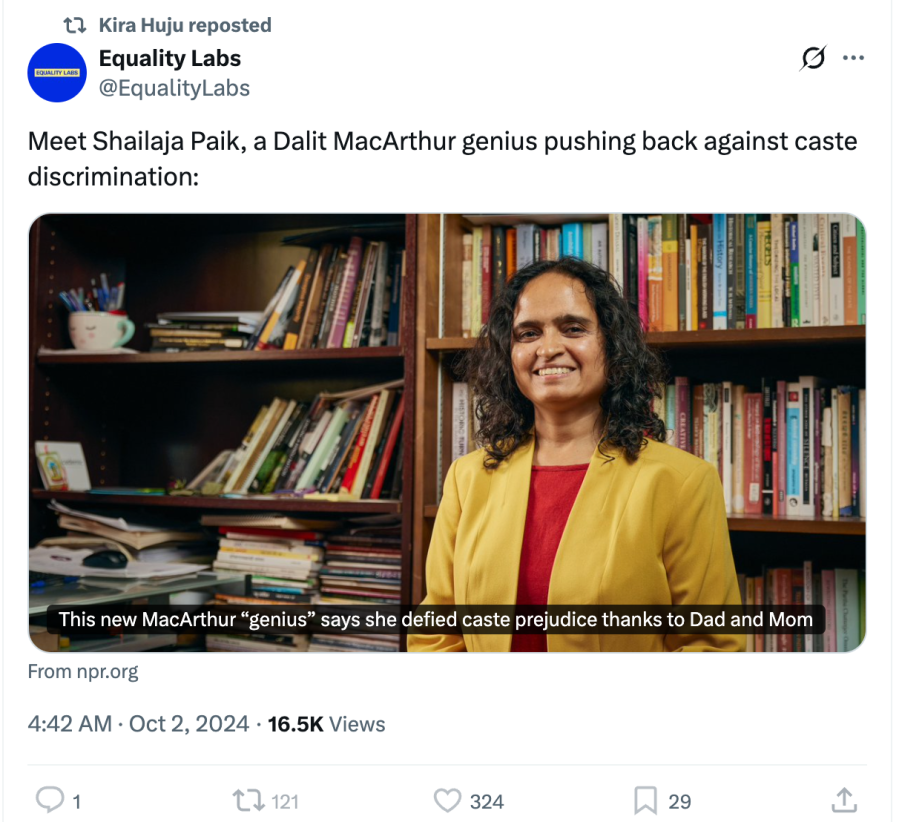Viewport: 899px width, 822px height.
Task: Click the MacArthur "genius" headline caption
Action: (x=435, y=619)
